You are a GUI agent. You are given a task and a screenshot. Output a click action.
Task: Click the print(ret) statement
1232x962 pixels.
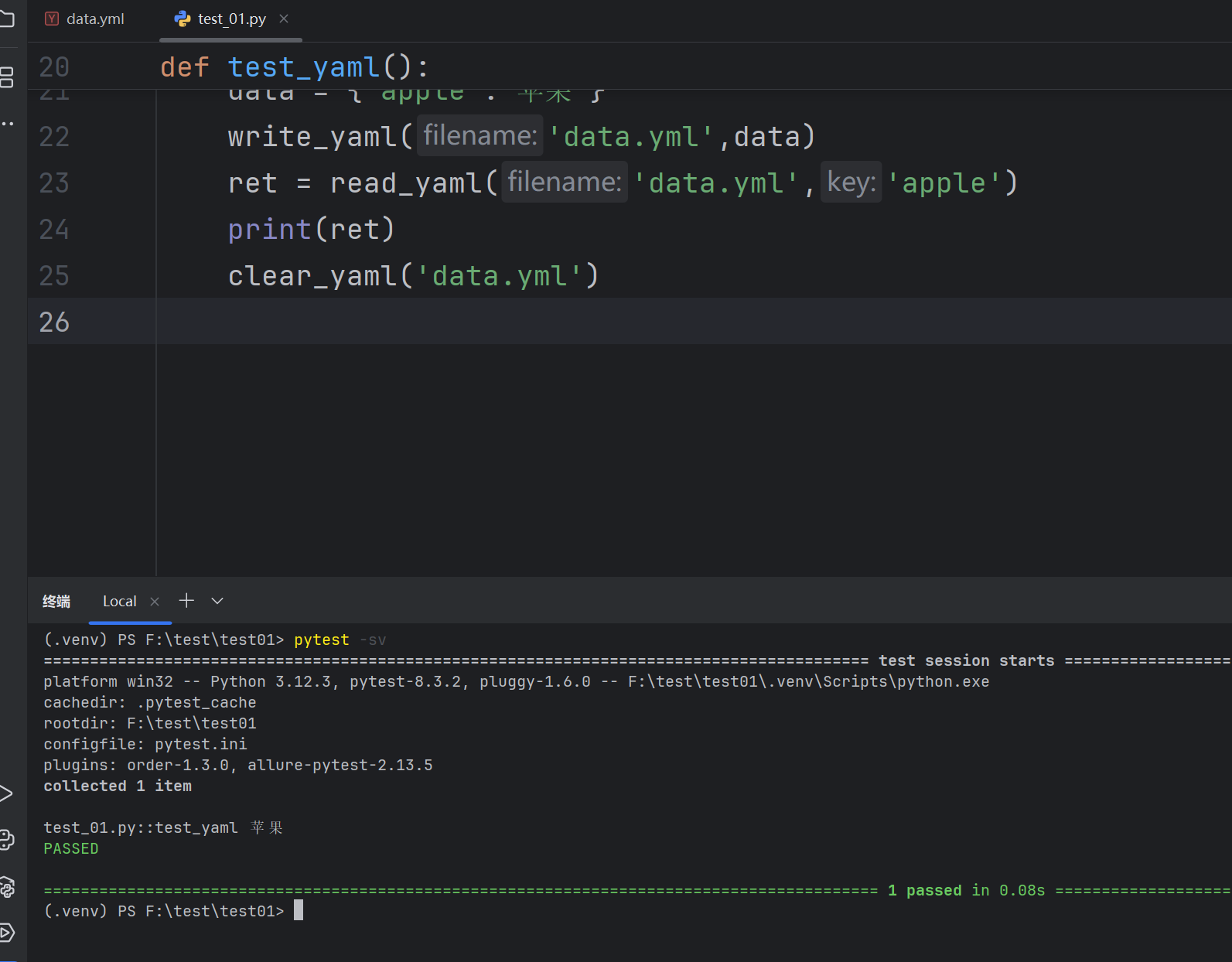tap(312, 230)
